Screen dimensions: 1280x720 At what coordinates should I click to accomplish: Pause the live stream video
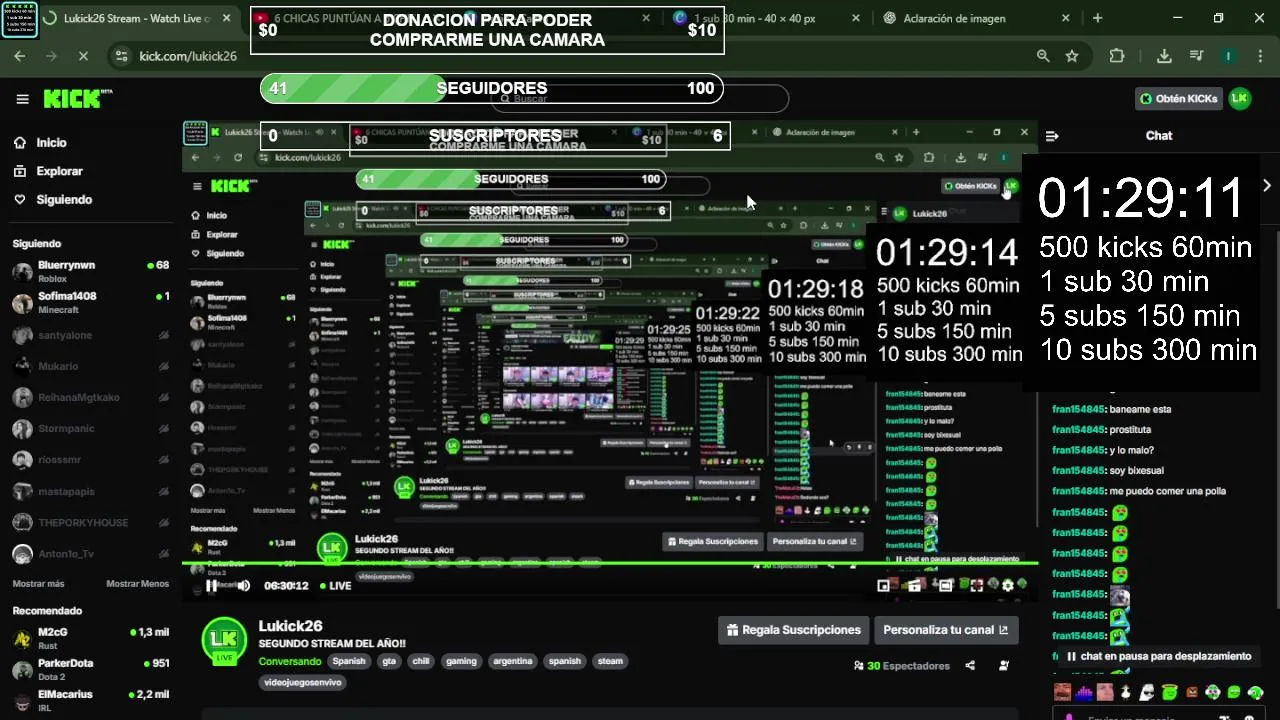point(211,586)
